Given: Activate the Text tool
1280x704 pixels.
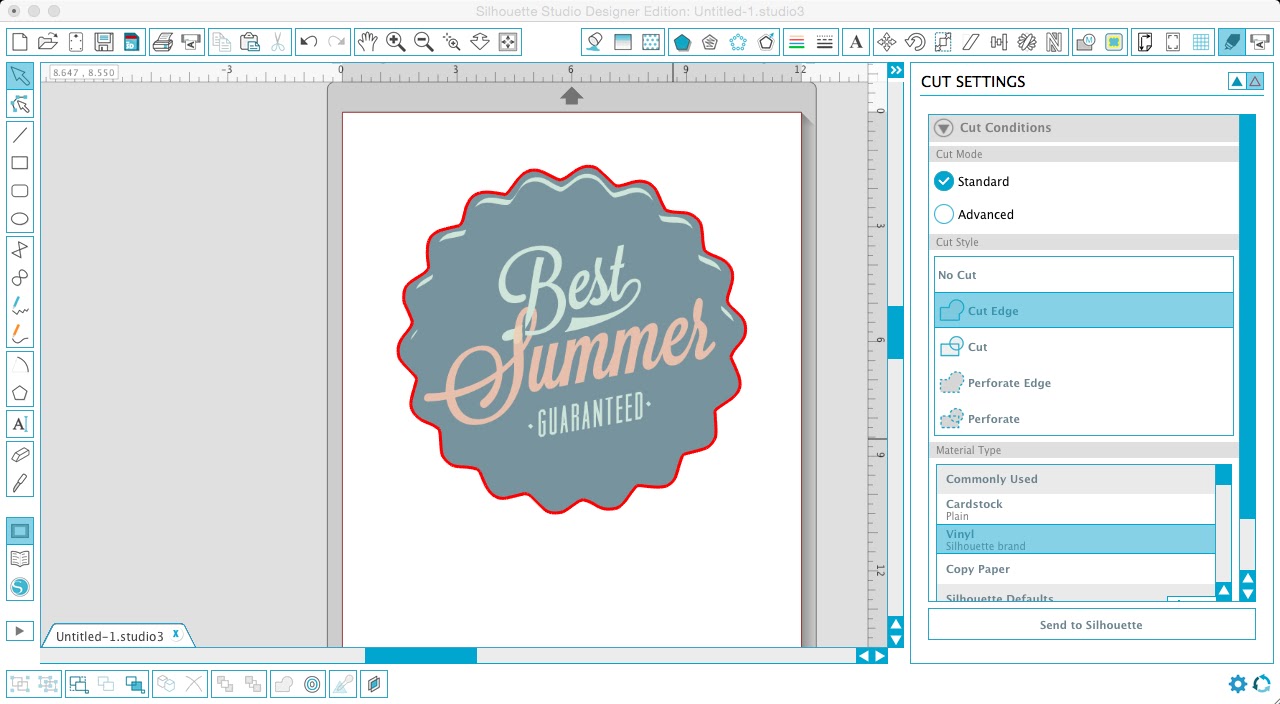Looking at the screenshot, I should pos(20,423).
